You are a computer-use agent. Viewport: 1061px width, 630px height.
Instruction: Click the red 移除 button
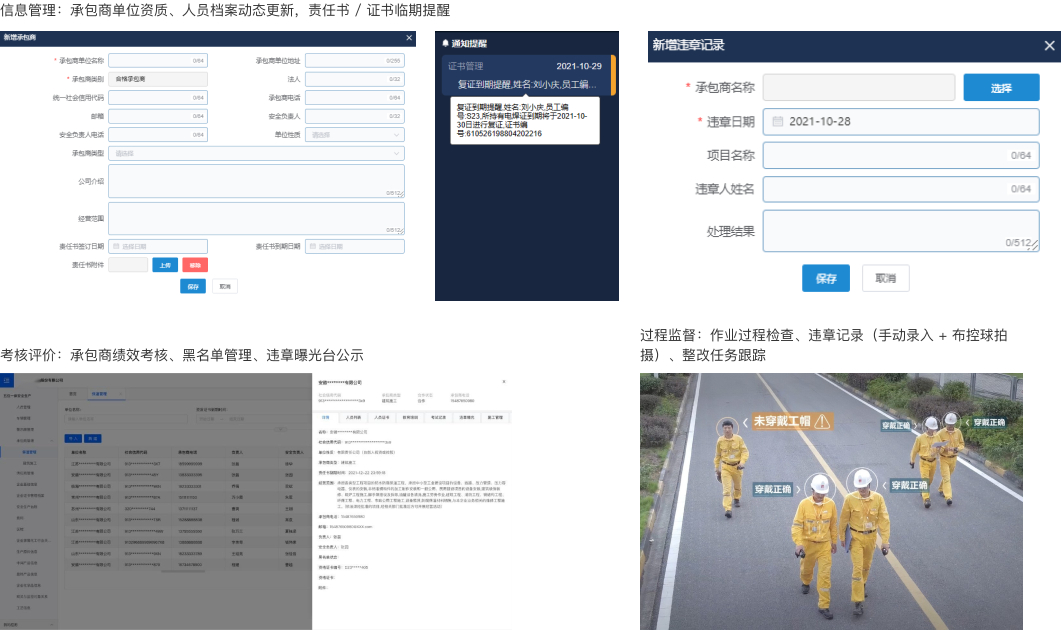pos(195,265)
